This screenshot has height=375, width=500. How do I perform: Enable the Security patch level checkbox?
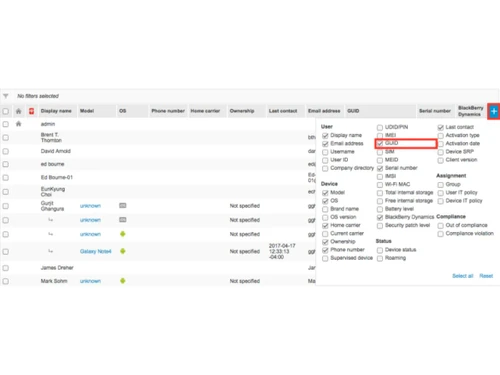coord(380,226)
